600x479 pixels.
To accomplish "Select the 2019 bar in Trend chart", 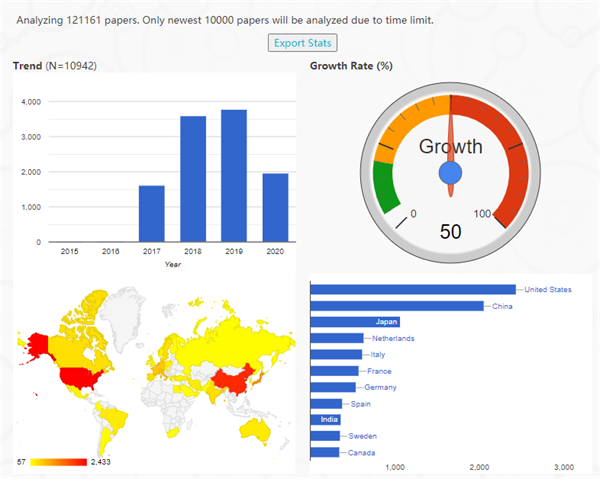I will [234, 176].
